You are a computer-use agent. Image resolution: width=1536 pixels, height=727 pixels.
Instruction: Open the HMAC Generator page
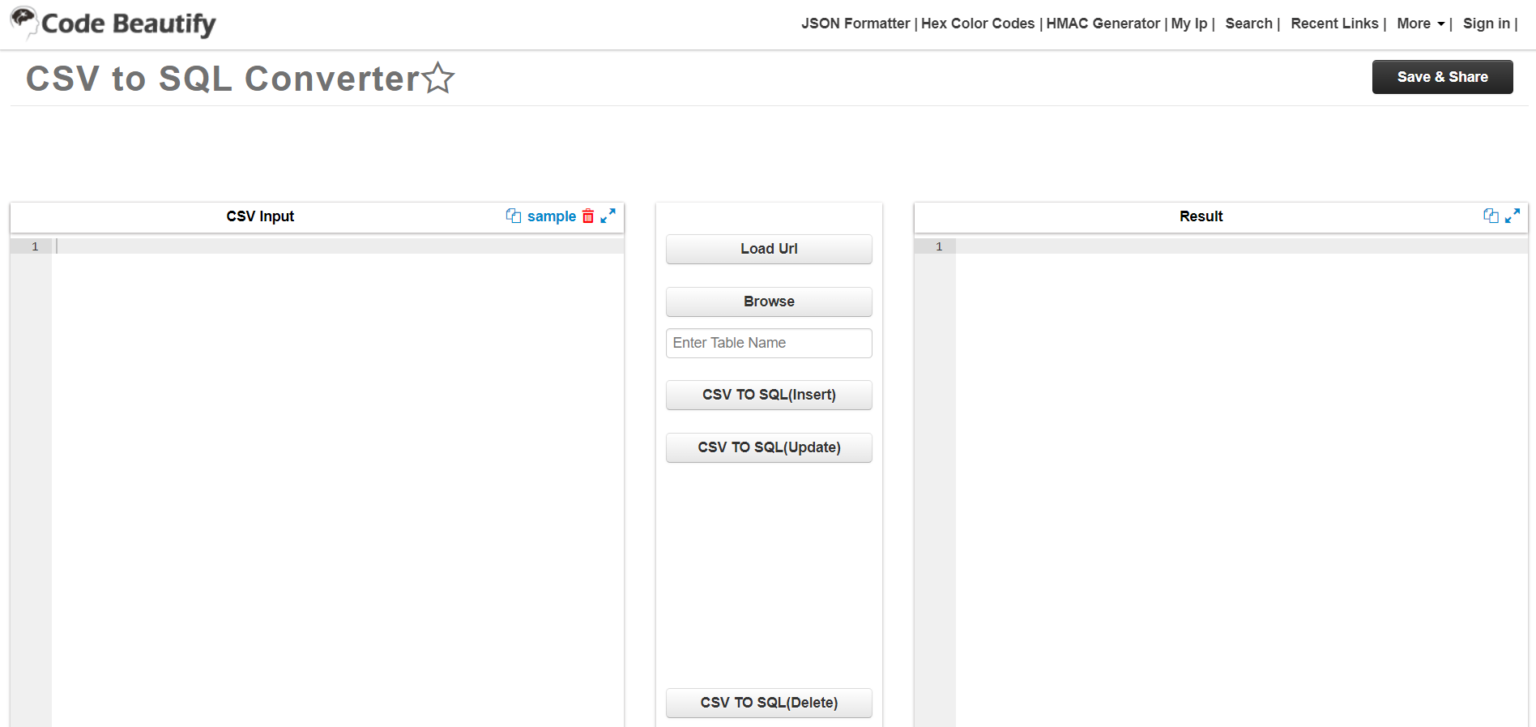(x=1103, y=23)
